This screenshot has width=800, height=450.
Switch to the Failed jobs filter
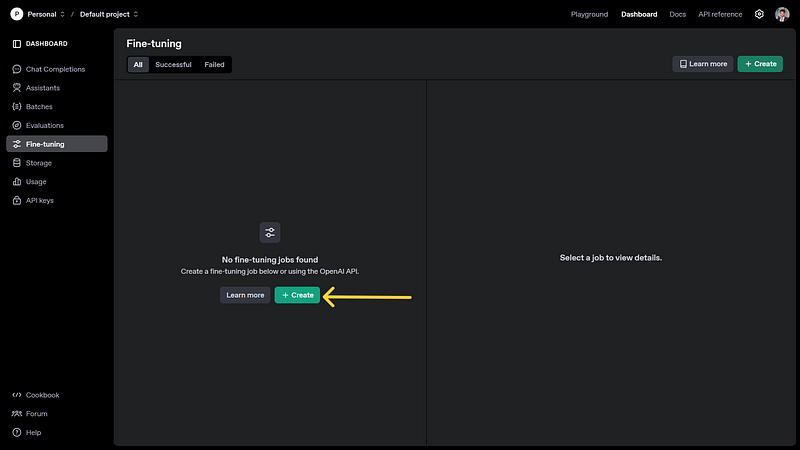[214, 65]
